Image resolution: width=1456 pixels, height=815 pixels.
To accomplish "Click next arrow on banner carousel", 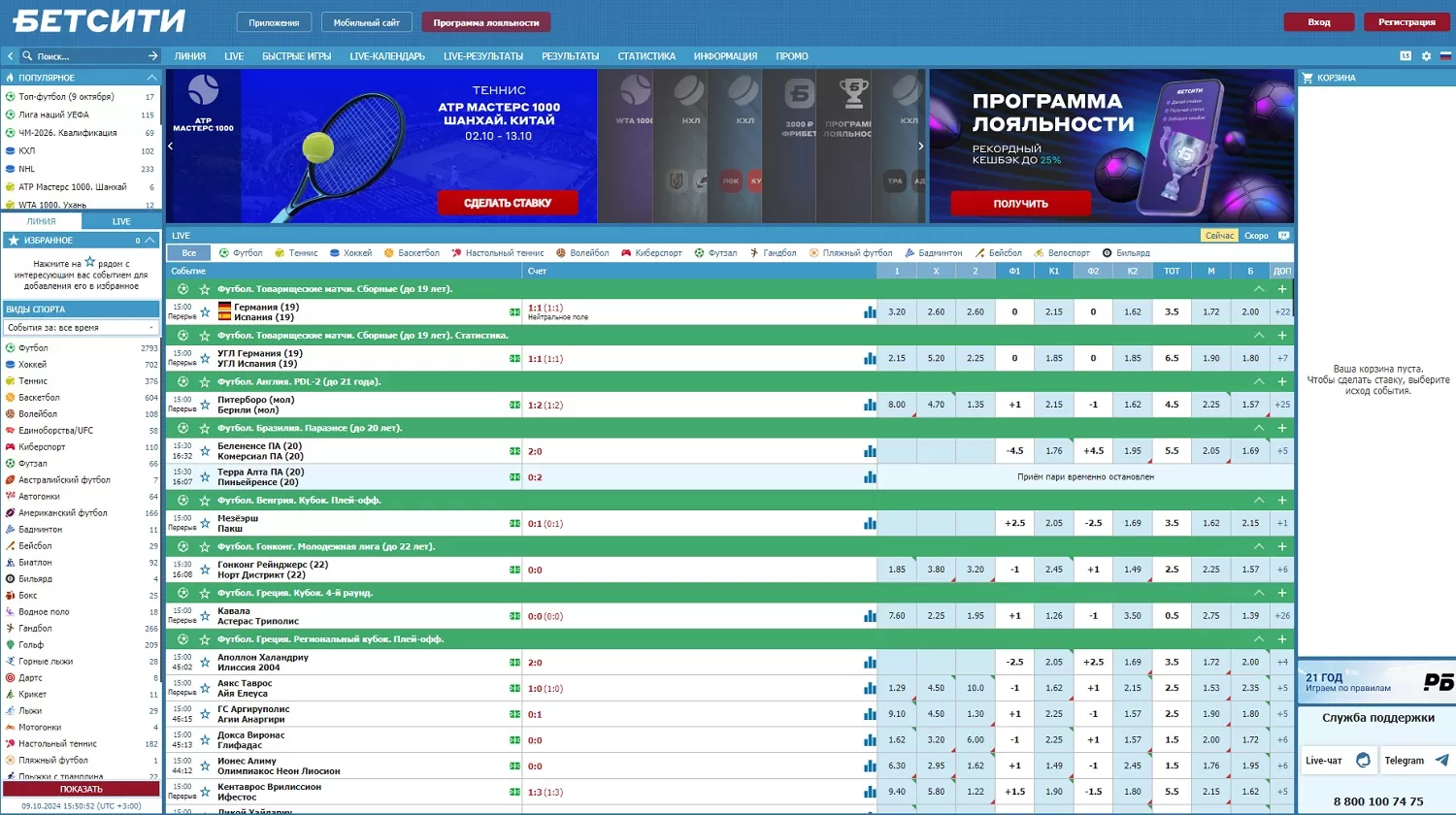I will (920, 147).
